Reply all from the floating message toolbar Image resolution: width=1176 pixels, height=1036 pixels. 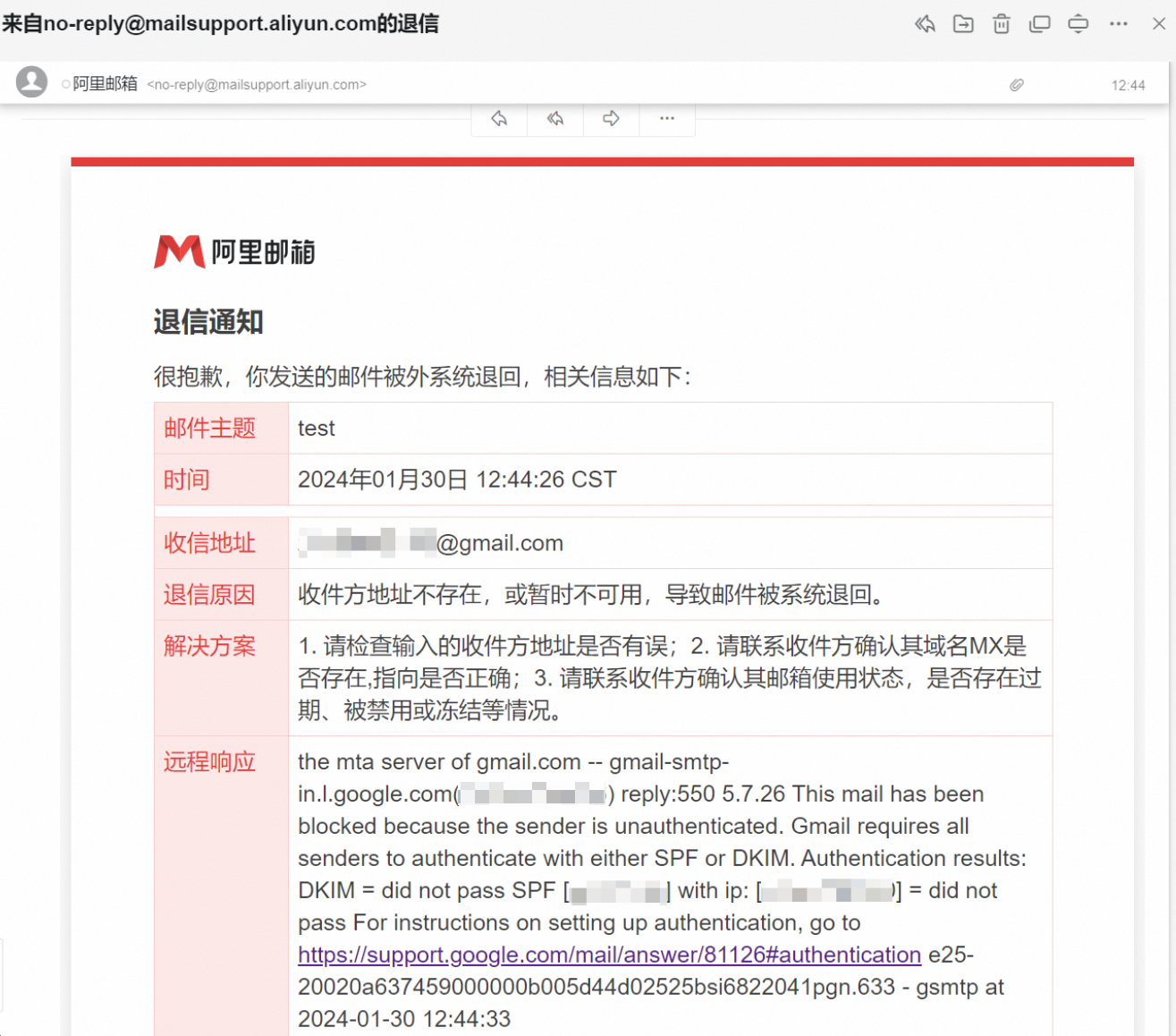(x=555, y=118)
